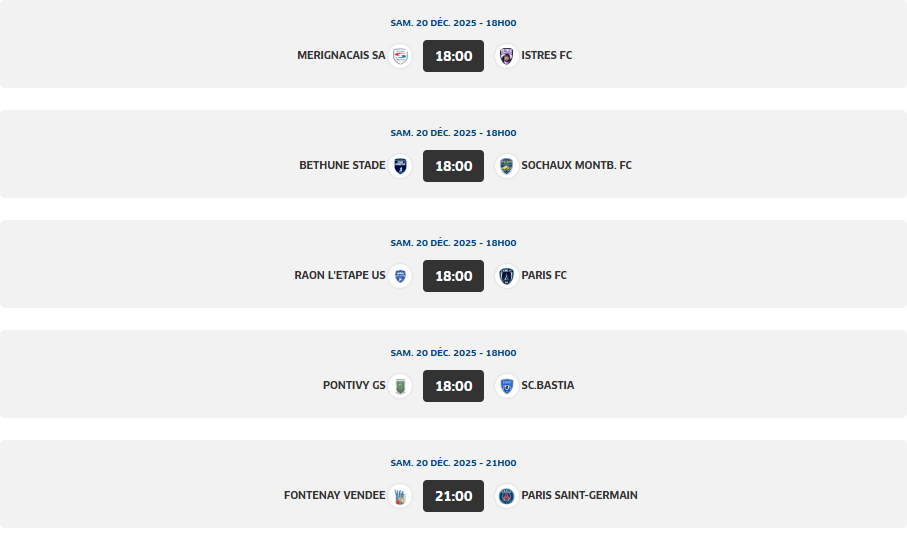Open the Merignacais vs Istres 18:00 match

tap(453, 56)
